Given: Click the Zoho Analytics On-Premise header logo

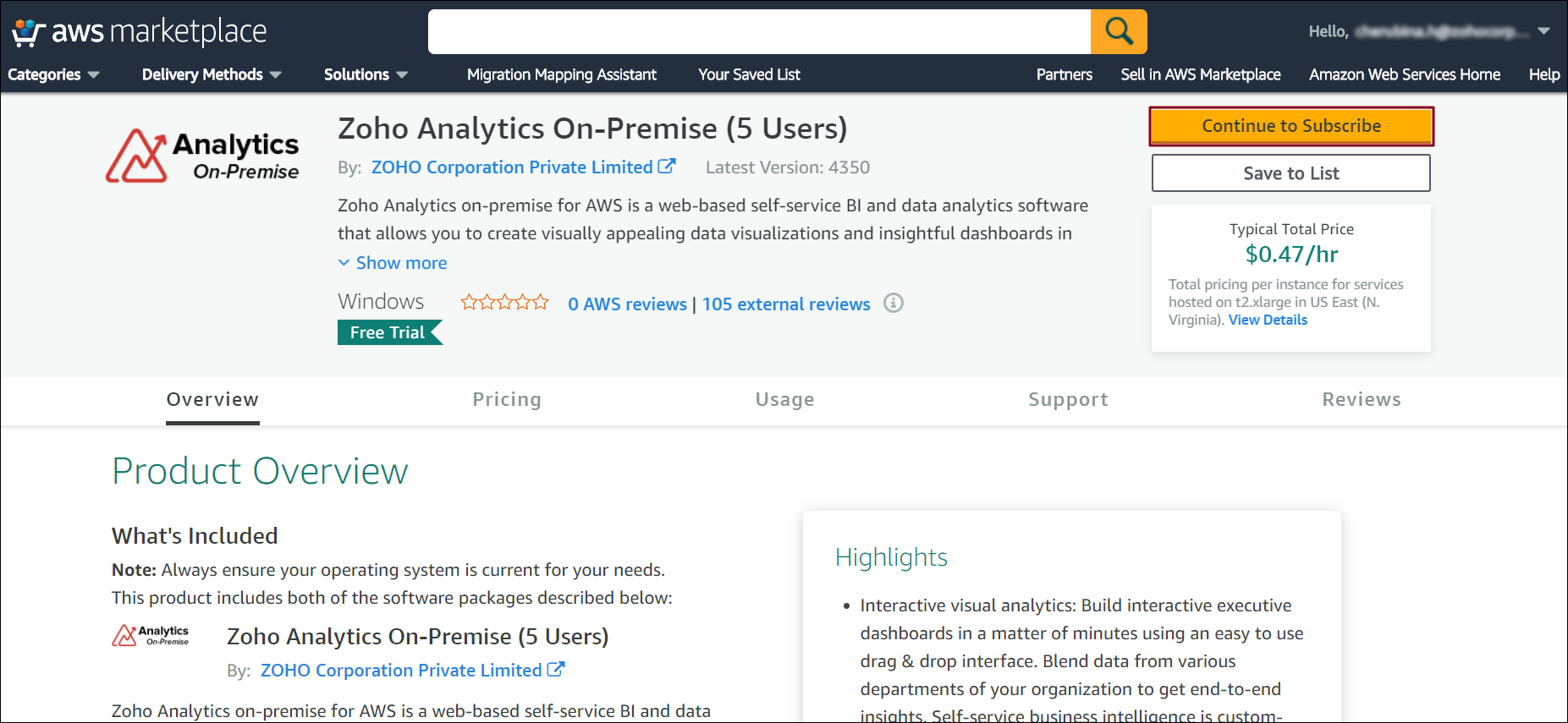Looking at the screenshot, I should 202,156.
